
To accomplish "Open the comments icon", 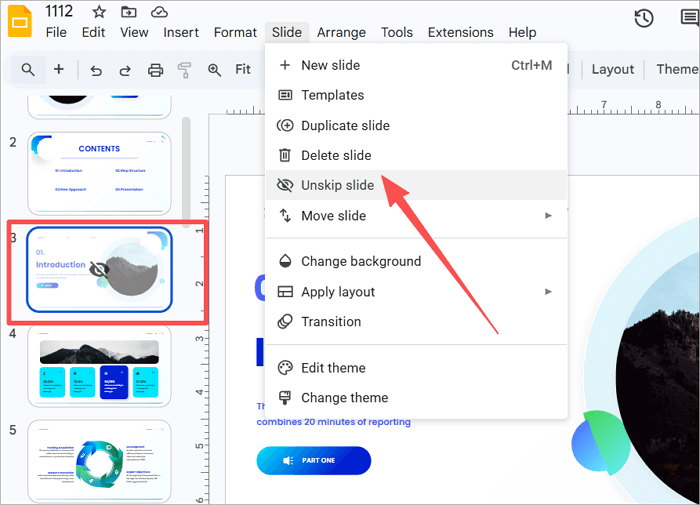I will click(690, 18).
